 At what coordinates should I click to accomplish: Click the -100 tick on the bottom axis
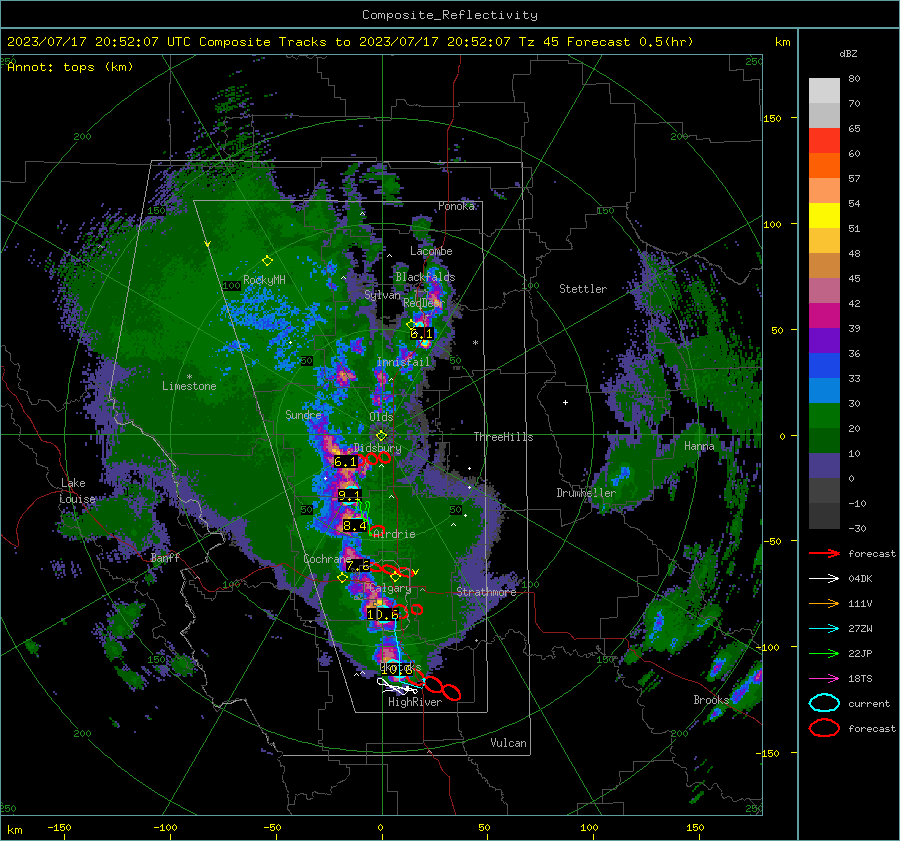point(165,827)
